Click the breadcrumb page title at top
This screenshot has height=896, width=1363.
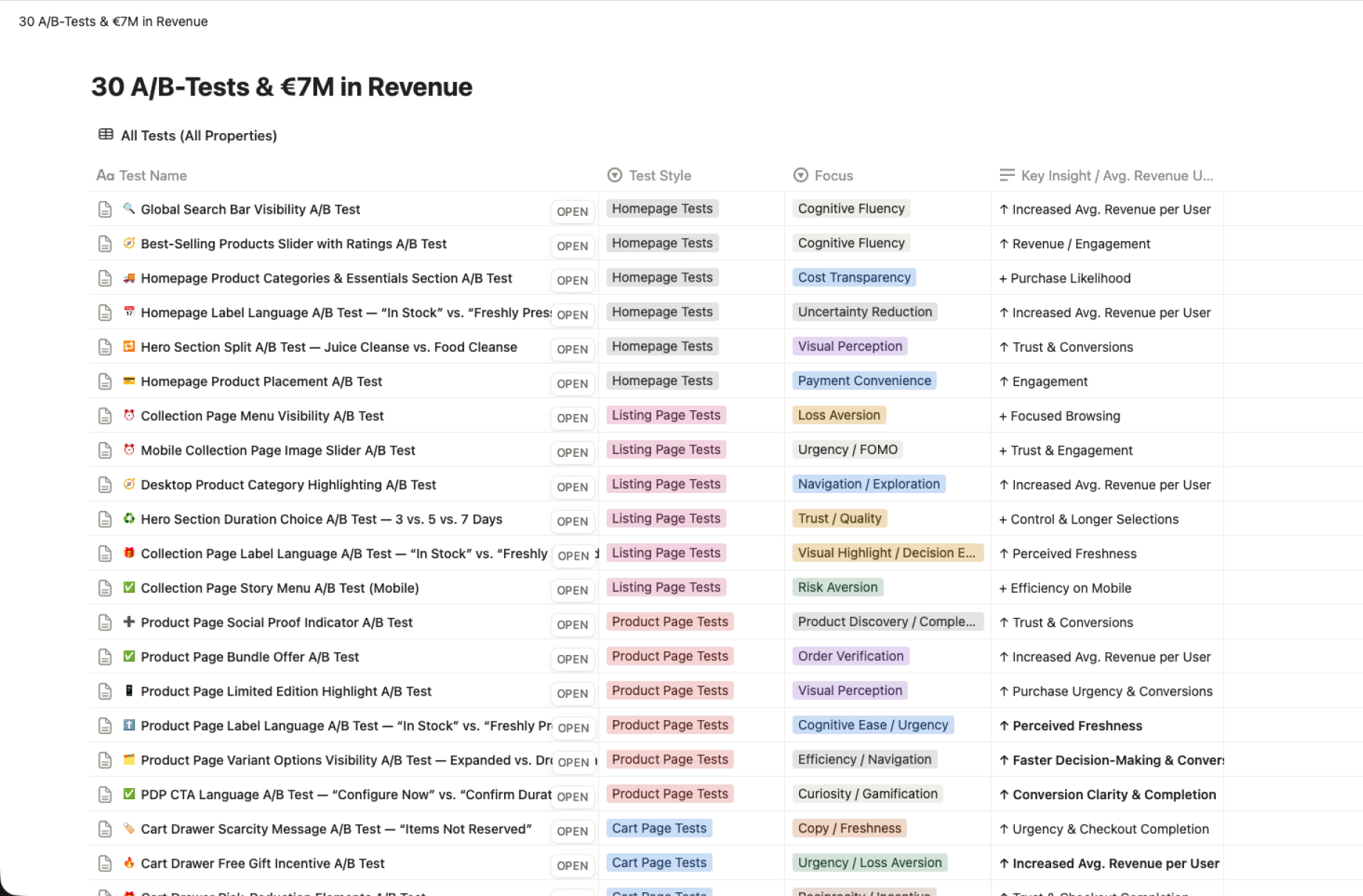point(113,21)
